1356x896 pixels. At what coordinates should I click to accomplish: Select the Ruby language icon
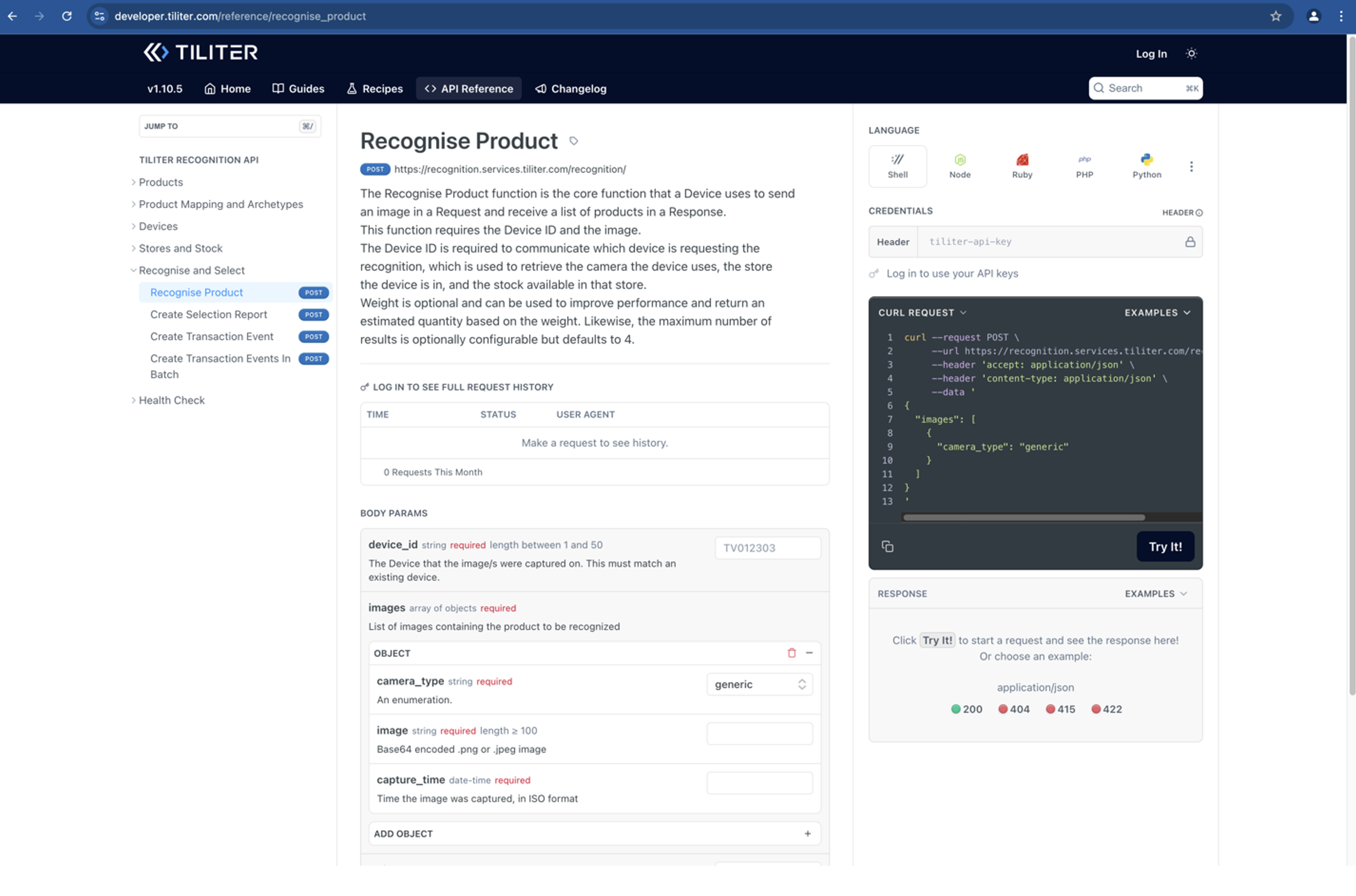[x=1022, y=166]
